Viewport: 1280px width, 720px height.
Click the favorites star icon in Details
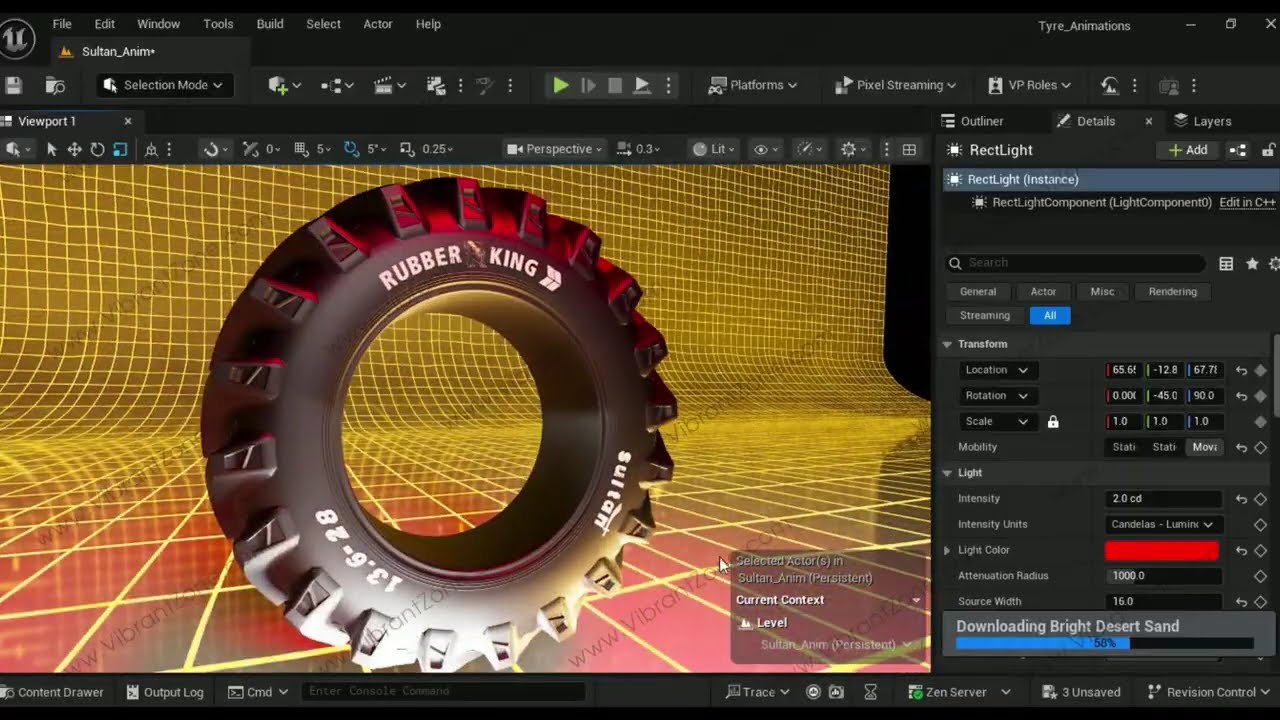1252,263
